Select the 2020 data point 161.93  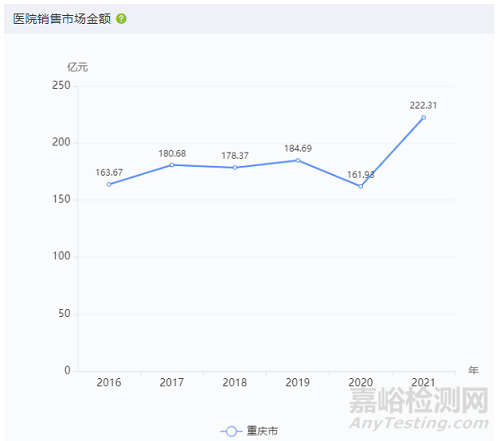[361, 186]
